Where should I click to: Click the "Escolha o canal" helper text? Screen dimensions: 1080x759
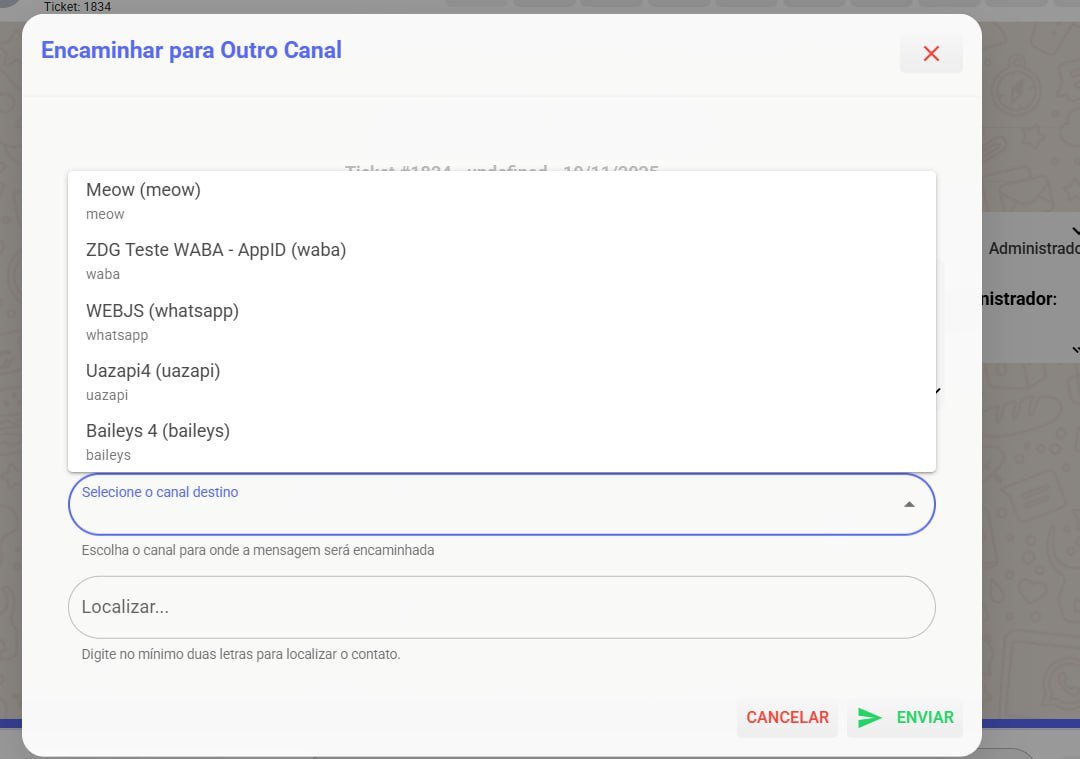(x=258, y=550)
